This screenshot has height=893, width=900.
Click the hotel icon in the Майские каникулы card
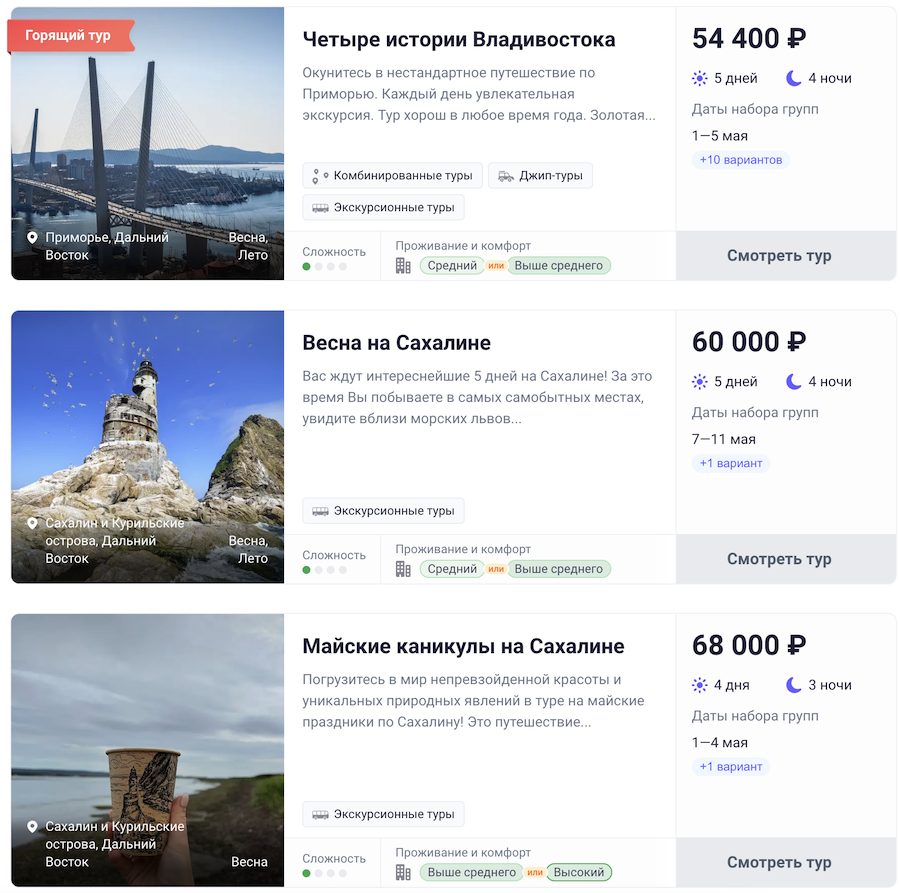[403, 872]
